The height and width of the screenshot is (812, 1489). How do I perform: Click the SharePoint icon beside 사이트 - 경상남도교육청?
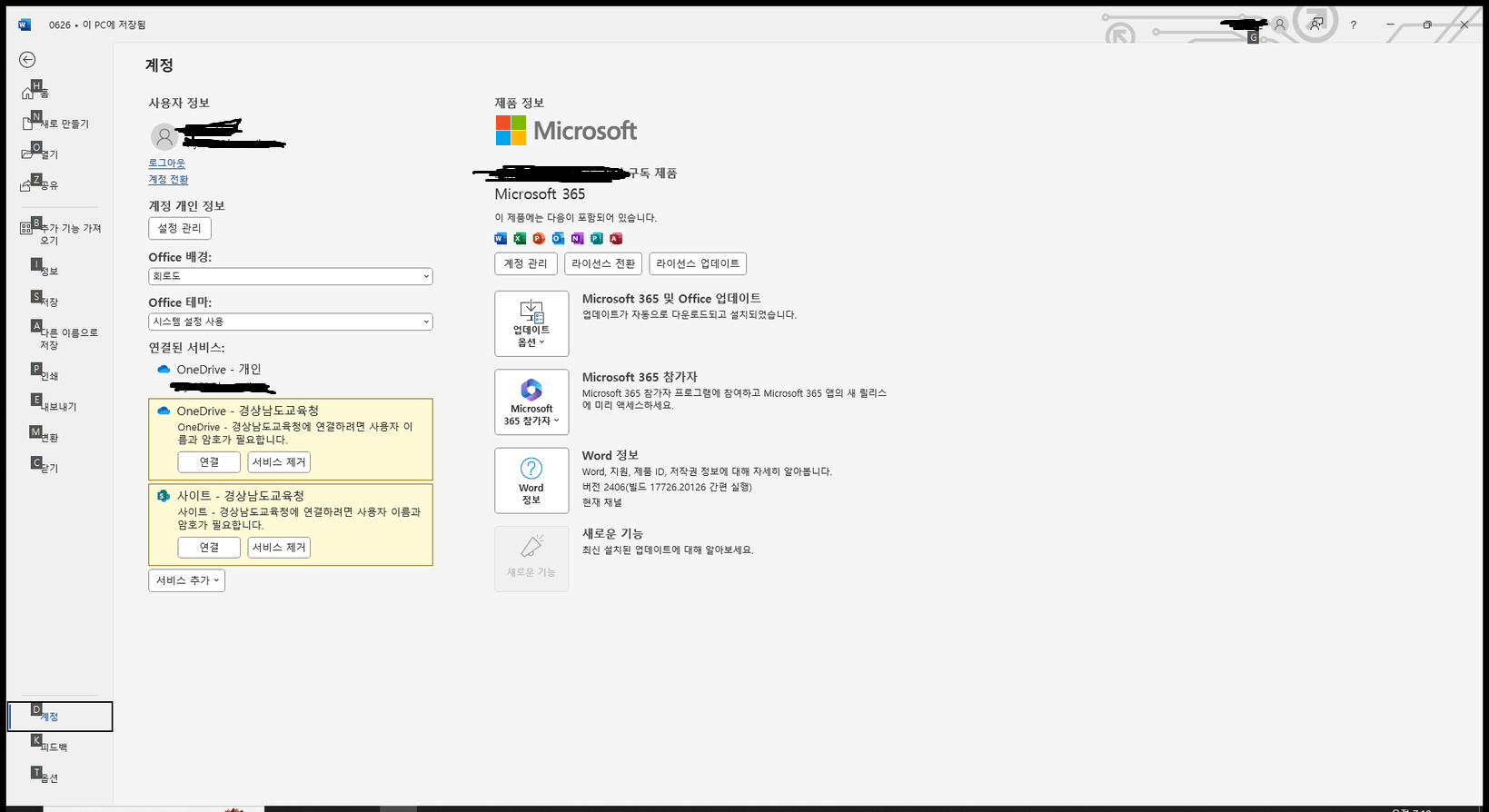[164, 496]
